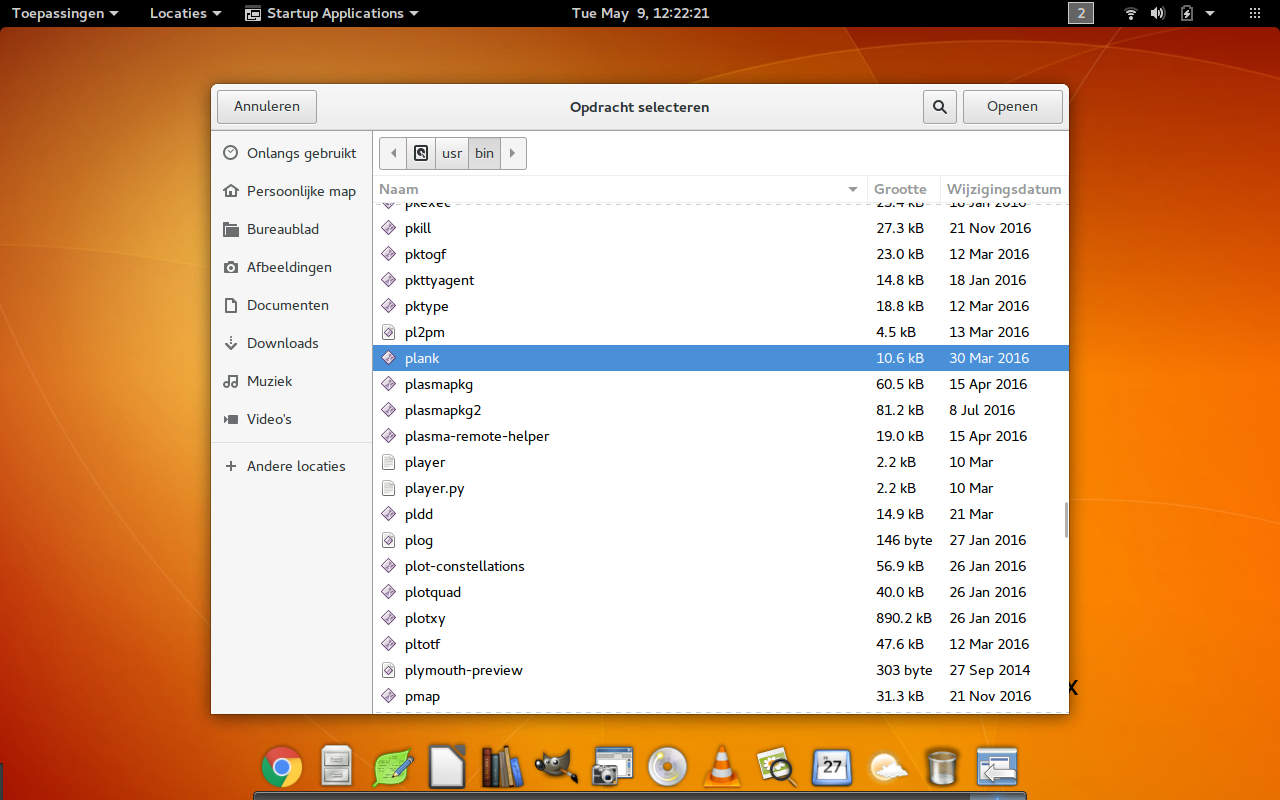Click the root filesystem disk icon in path bar
This screenshot has height=800, width=1280.
[x=421, y=153]
